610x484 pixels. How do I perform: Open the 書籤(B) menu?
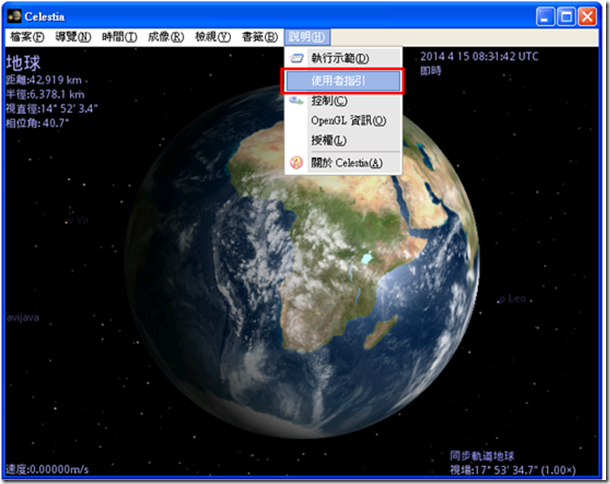click(x=259, y=37)
